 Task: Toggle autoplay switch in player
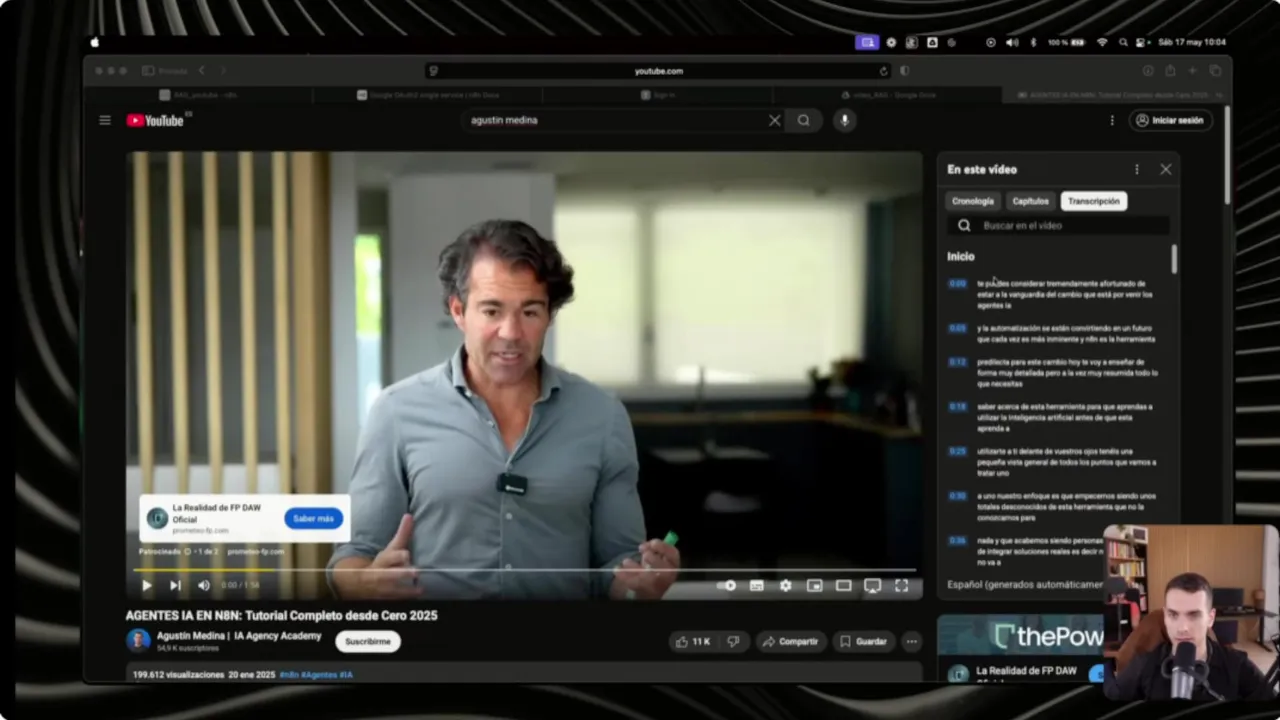pos(727,585)
